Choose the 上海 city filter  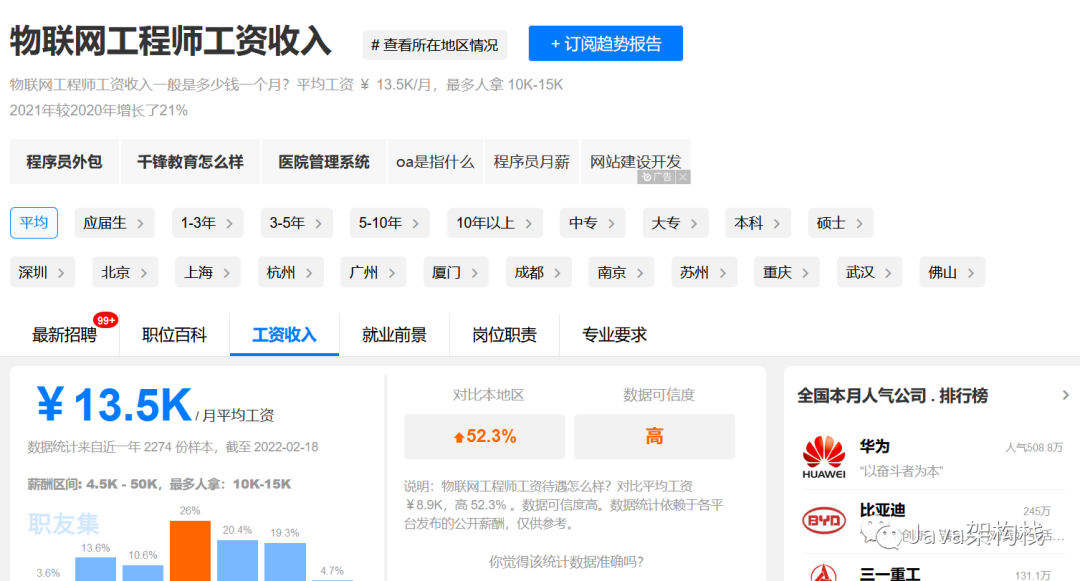tap(207, 273)
